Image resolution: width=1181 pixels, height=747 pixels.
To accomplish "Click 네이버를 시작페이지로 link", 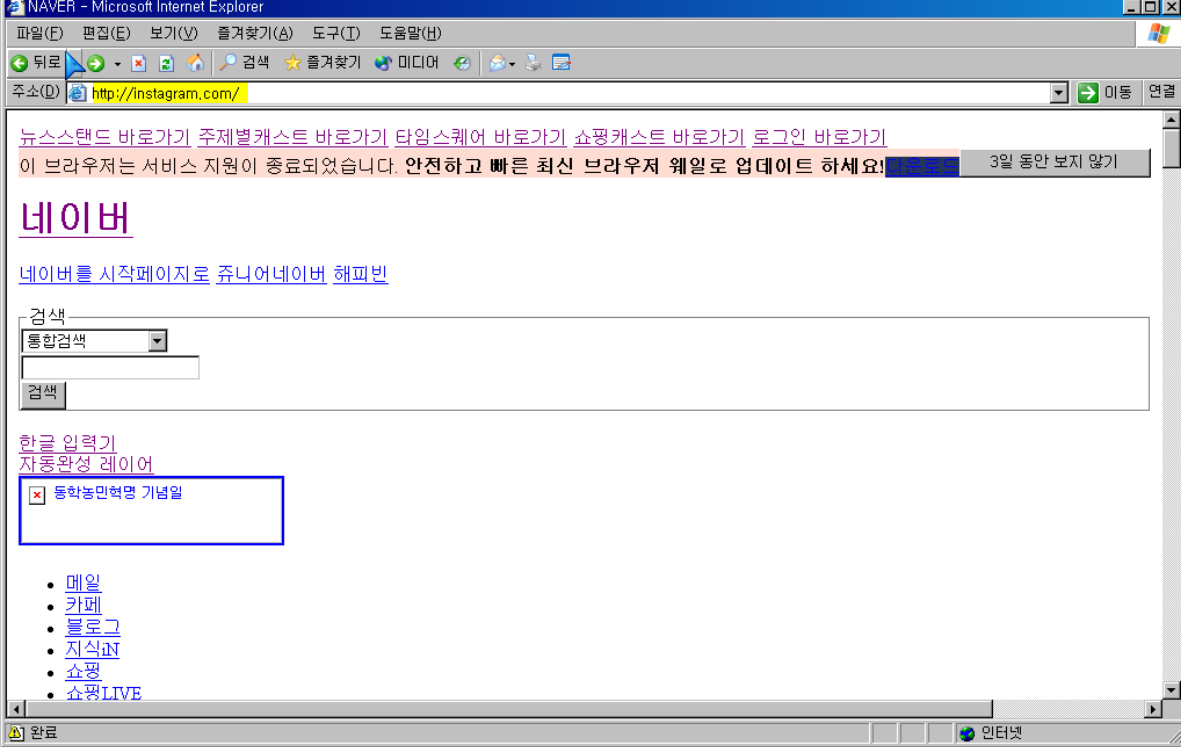I will pos(114,274).
